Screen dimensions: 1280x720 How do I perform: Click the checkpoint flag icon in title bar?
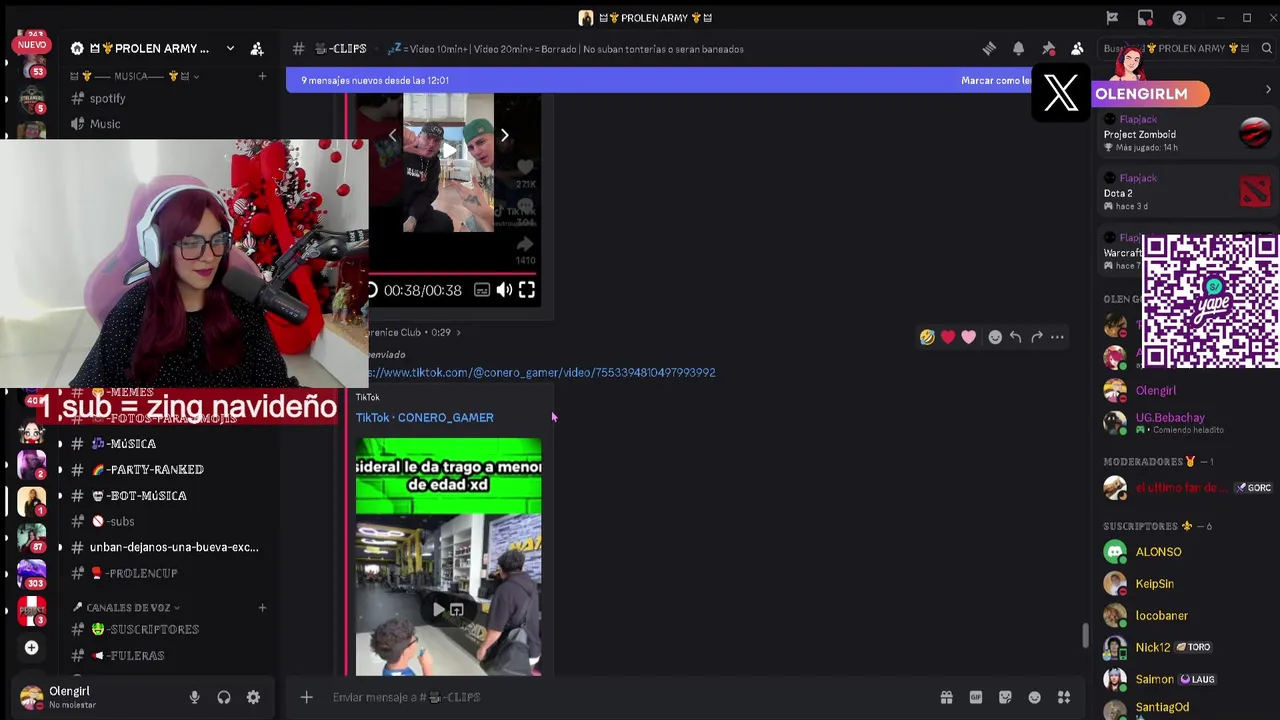1112,18
